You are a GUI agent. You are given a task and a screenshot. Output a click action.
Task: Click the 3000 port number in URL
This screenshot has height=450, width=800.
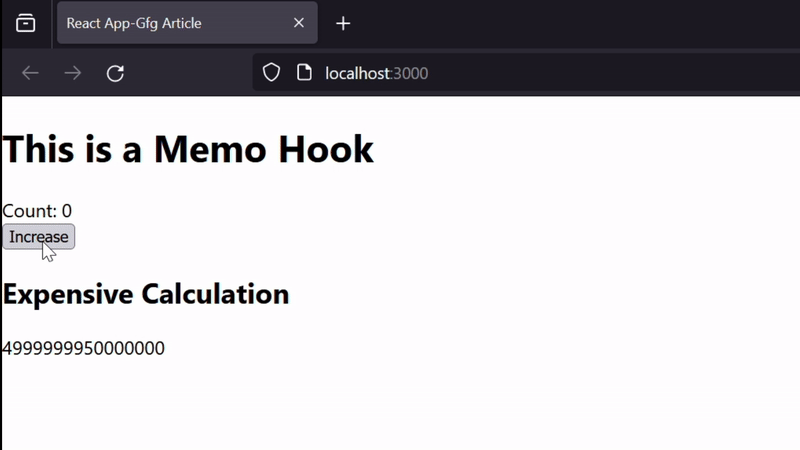tap(410, 73)
